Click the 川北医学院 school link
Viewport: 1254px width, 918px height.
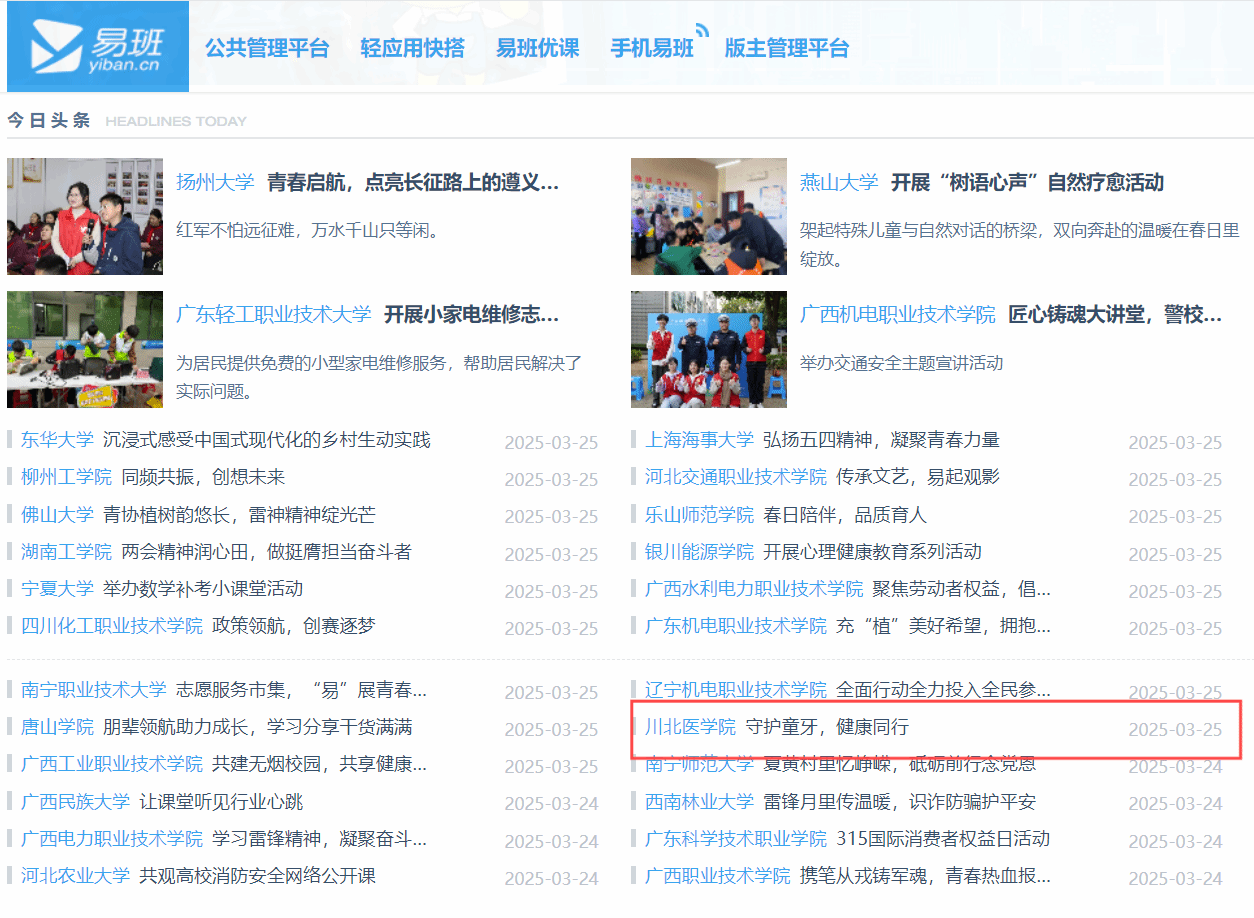click(x=690, y=727)
